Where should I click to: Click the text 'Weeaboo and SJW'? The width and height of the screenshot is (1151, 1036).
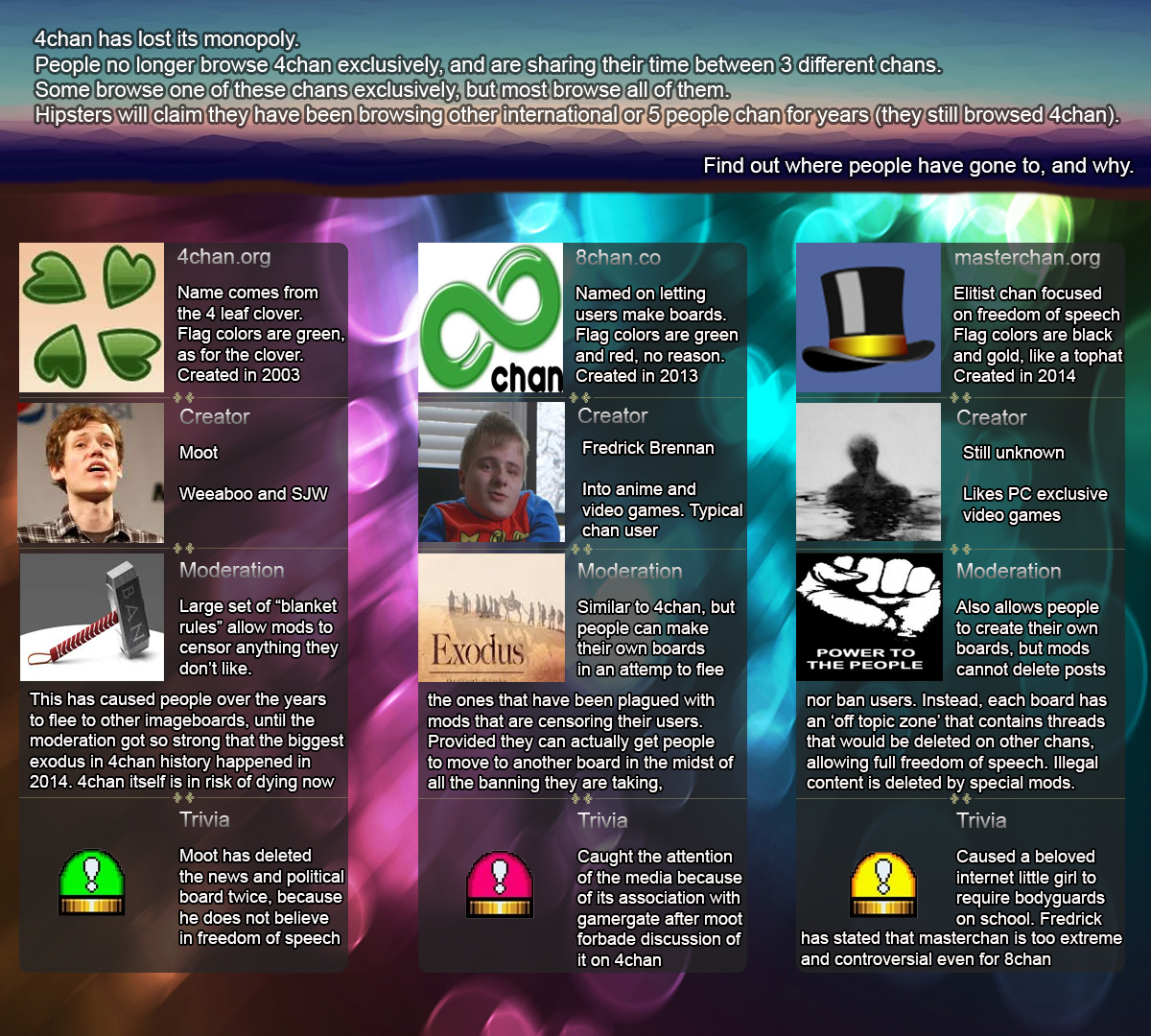(253, 494)
